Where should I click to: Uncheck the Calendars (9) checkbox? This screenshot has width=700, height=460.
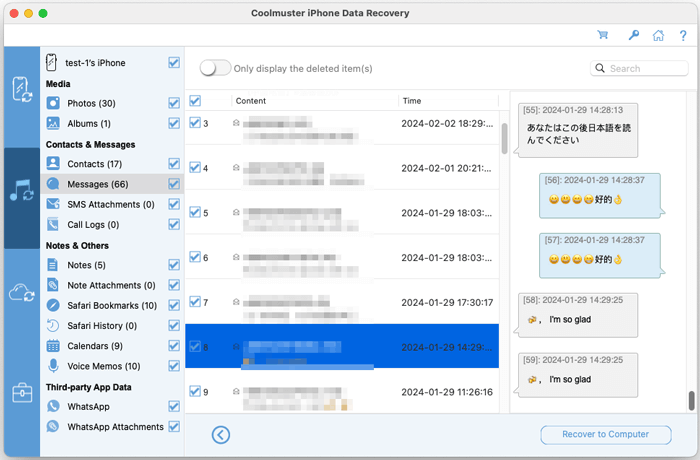pyautogui.click(x=174, y=346)
